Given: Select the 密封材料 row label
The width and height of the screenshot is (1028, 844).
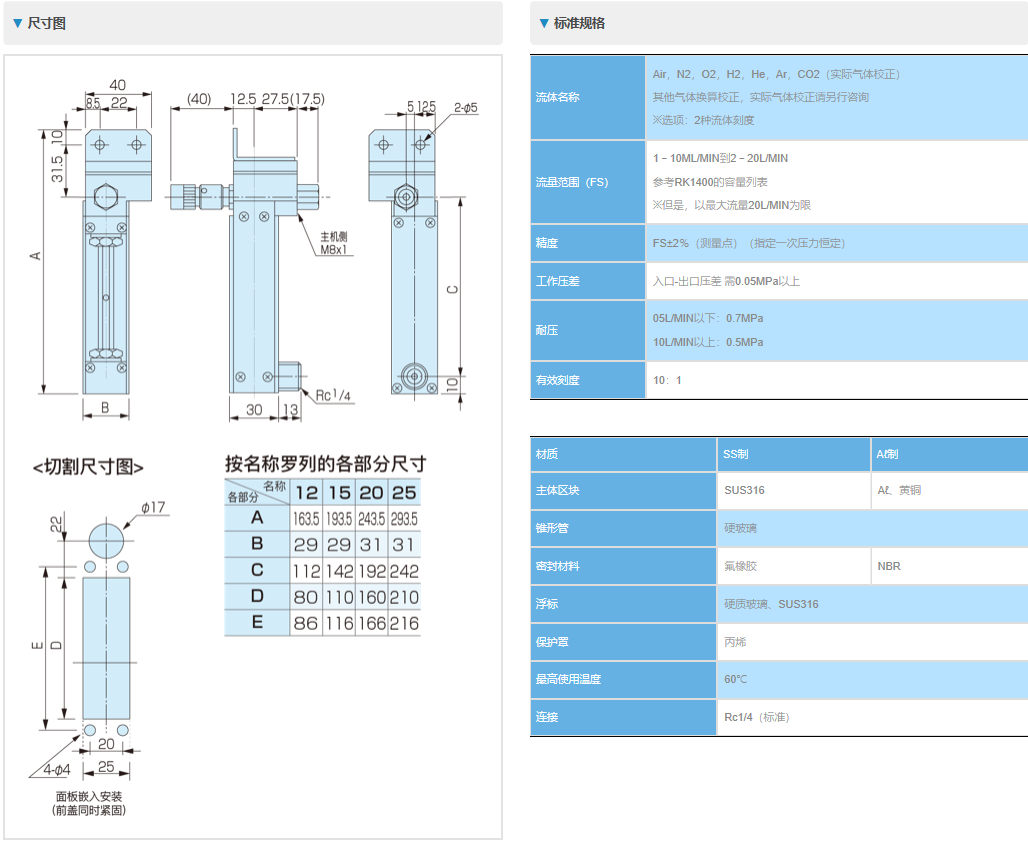Looking at the screenshot, I should [623, 567].
